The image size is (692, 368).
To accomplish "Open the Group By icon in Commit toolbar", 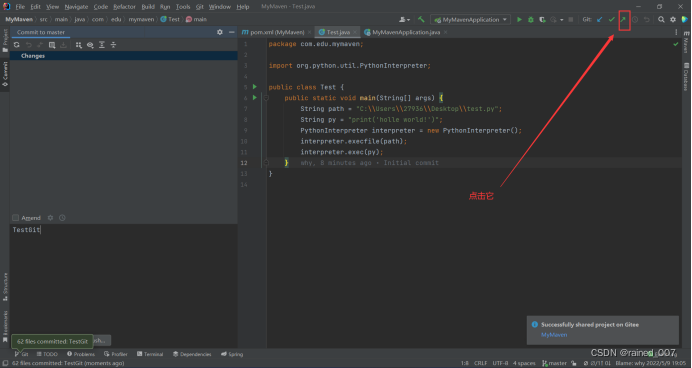I will [x=79, y=45].
